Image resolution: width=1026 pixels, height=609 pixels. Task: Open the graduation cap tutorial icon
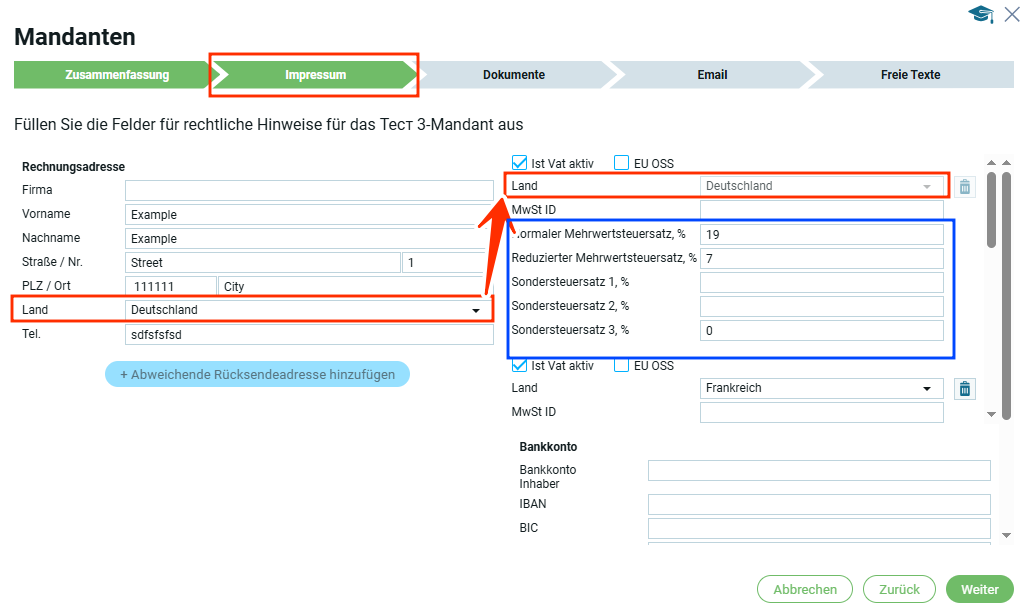click(980, 14)
